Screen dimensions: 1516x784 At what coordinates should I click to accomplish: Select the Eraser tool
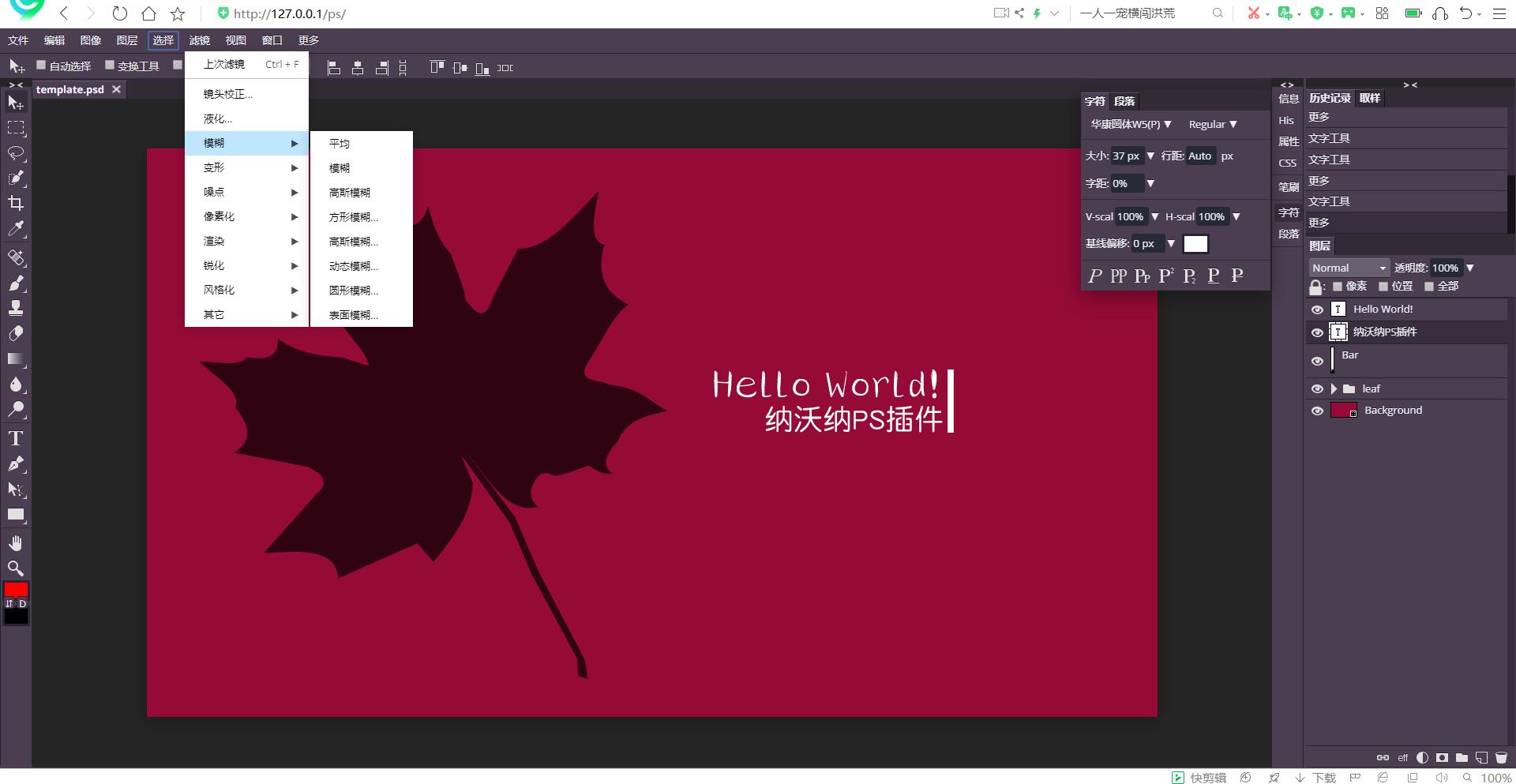tap(16, 334)
